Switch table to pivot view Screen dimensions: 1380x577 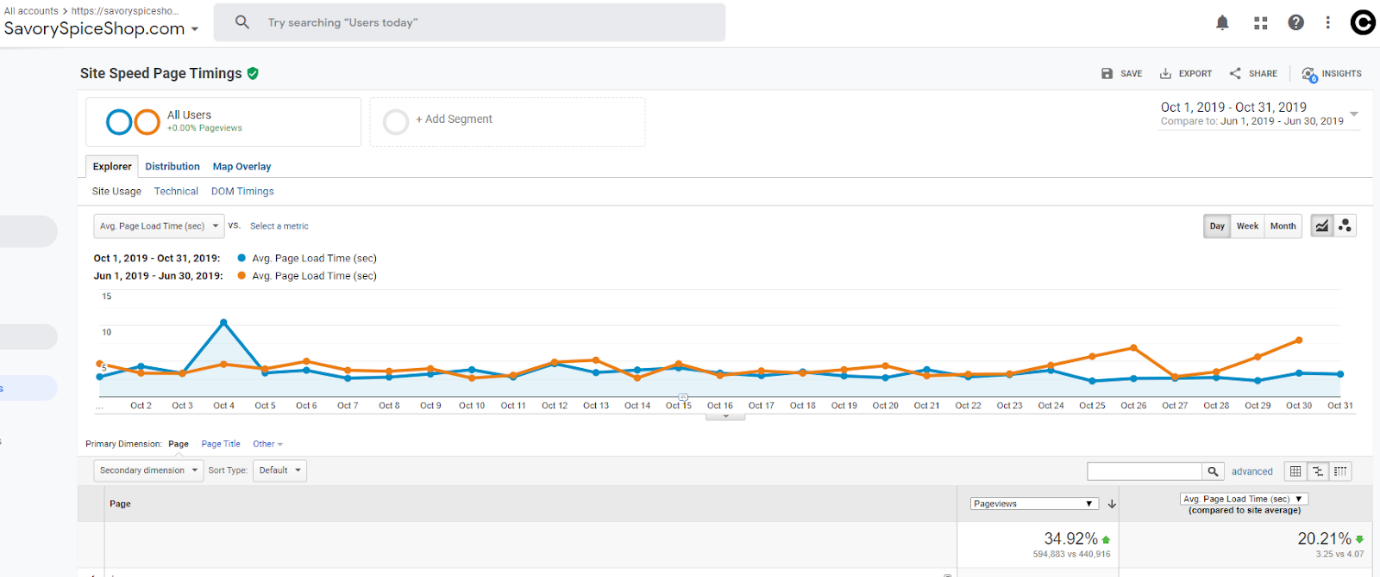1342,471
